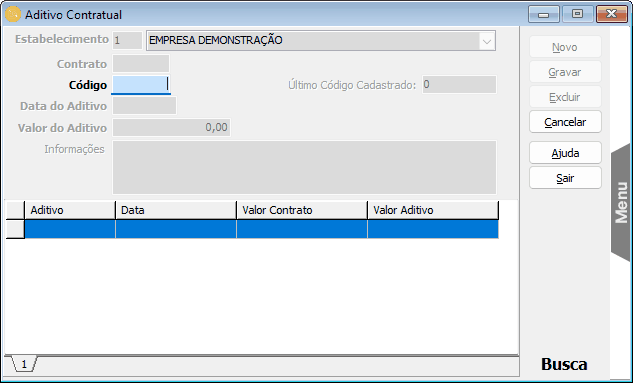Click the Excluir button

pyautogui.click(x=565, y=97)
